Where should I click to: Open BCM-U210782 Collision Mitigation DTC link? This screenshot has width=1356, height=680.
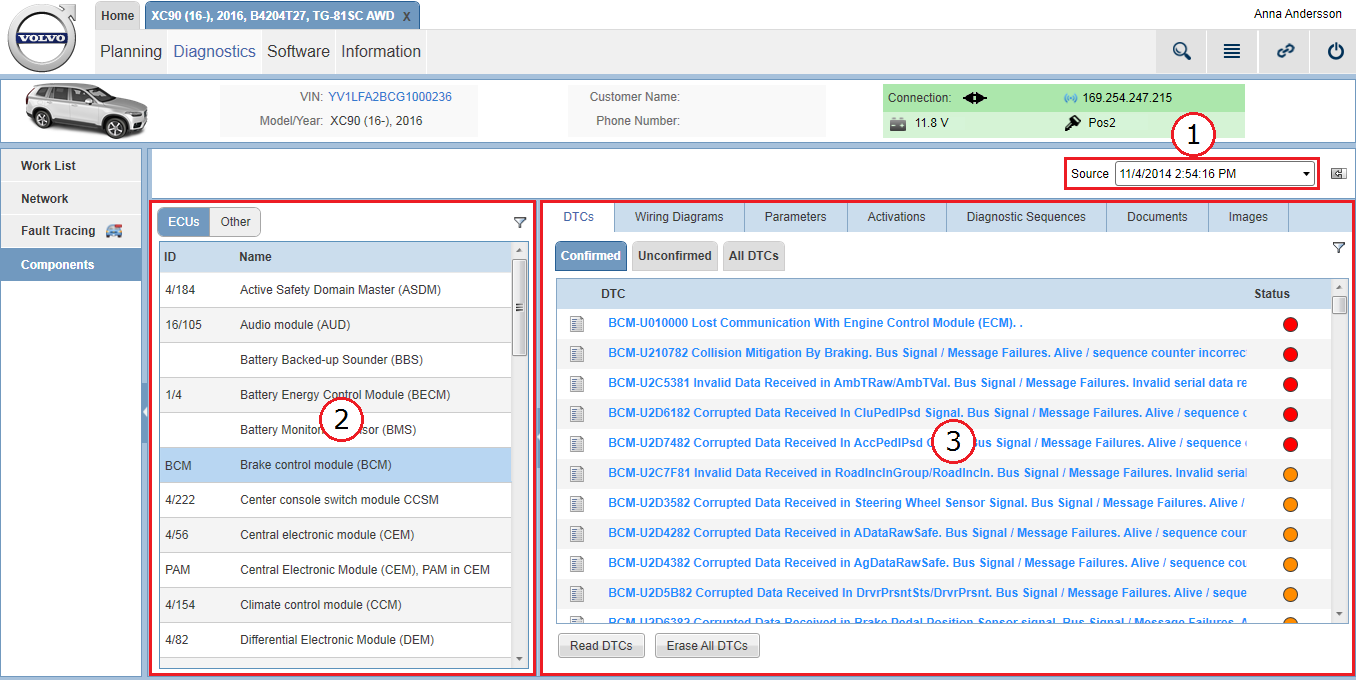point(927,353)
